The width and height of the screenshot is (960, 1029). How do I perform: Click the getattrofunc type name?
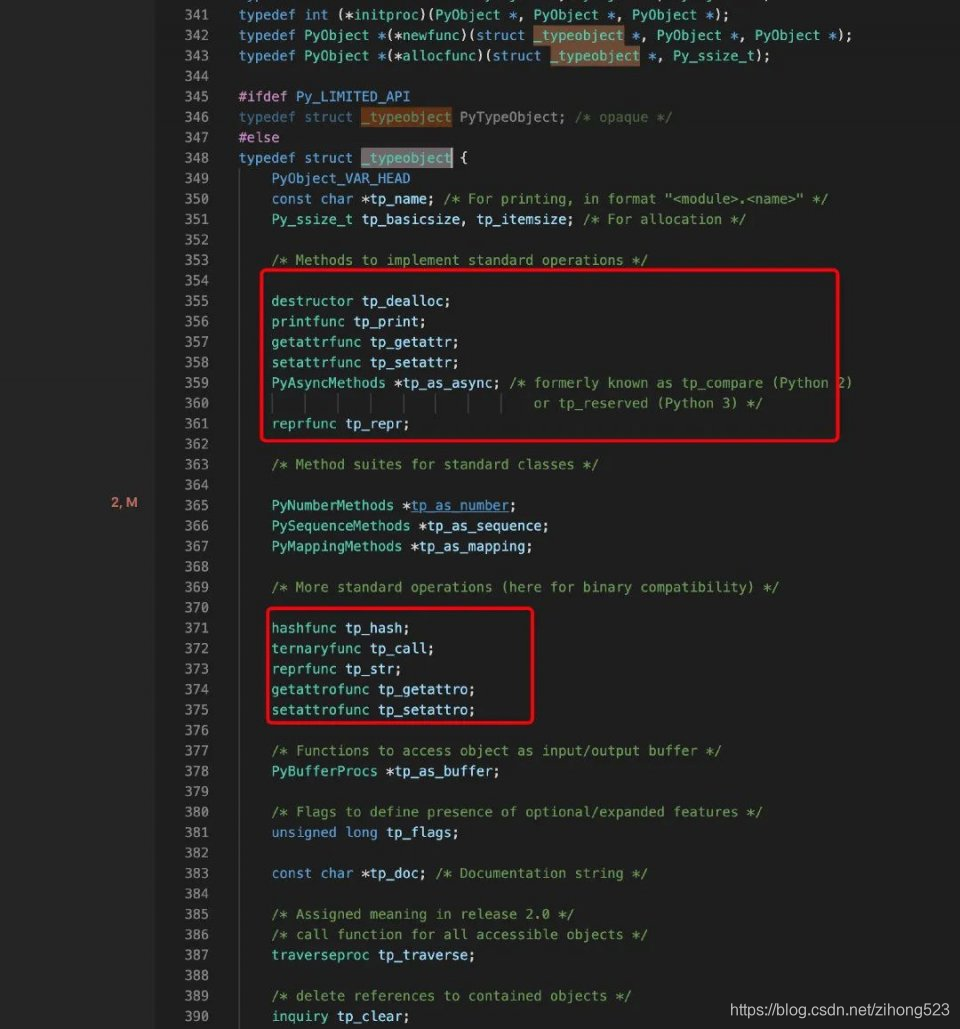(320, 689)
